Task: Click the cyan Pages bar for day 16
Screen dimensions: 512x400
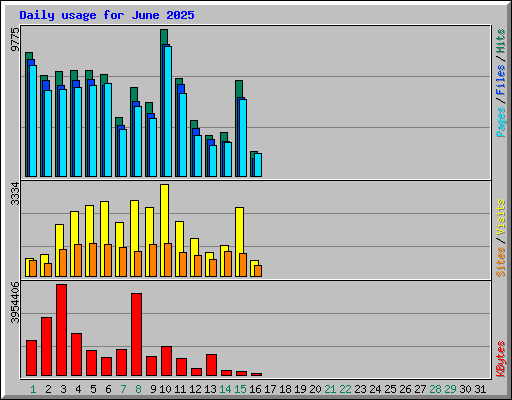Action: pos(258,165)
